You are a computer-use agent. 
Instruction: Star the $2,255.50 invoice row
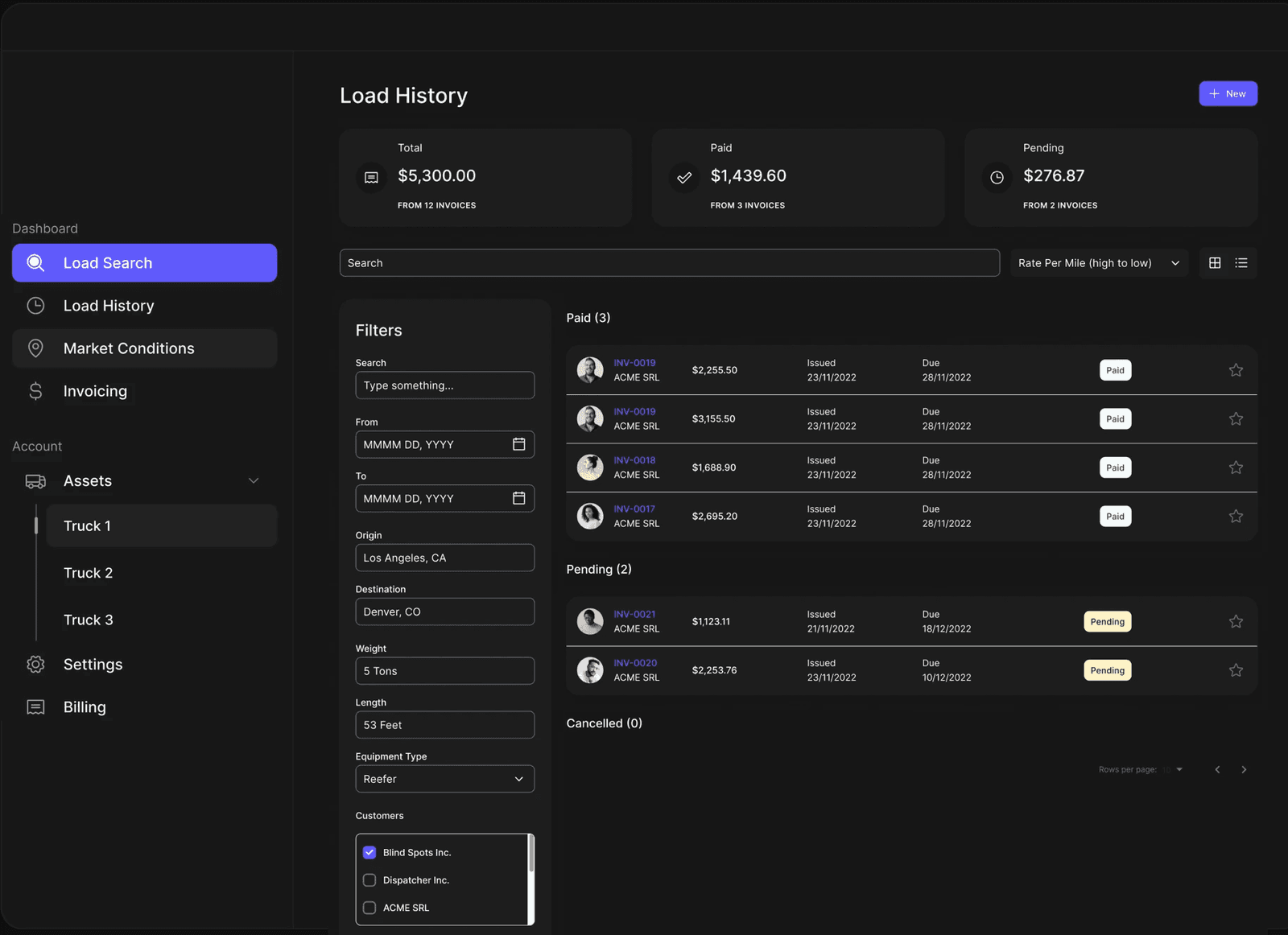pyautogui.click(x=1236, y=370)
